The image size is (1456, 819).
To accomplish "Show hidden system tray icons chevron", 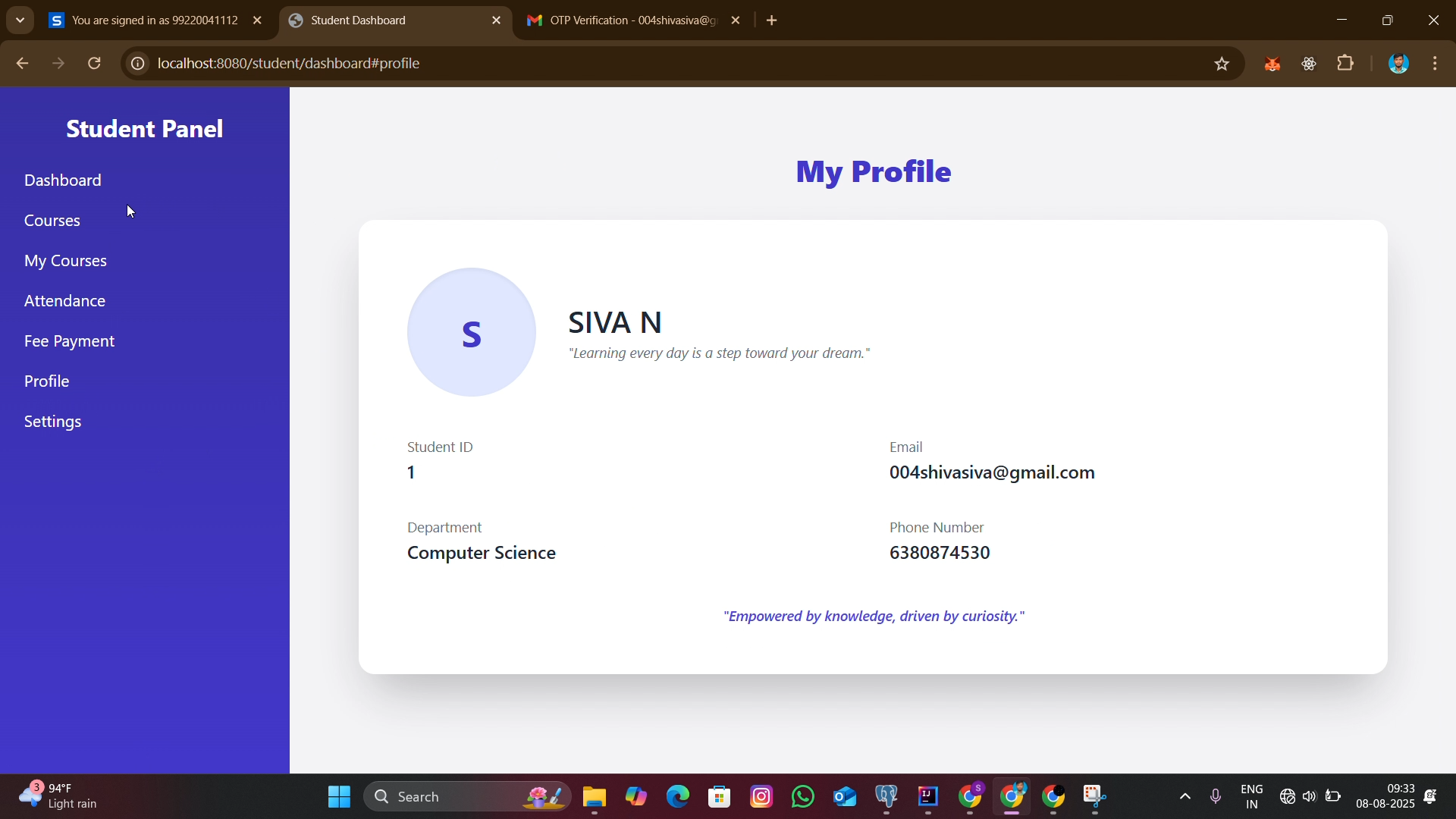I will (x=1185, y=797).
